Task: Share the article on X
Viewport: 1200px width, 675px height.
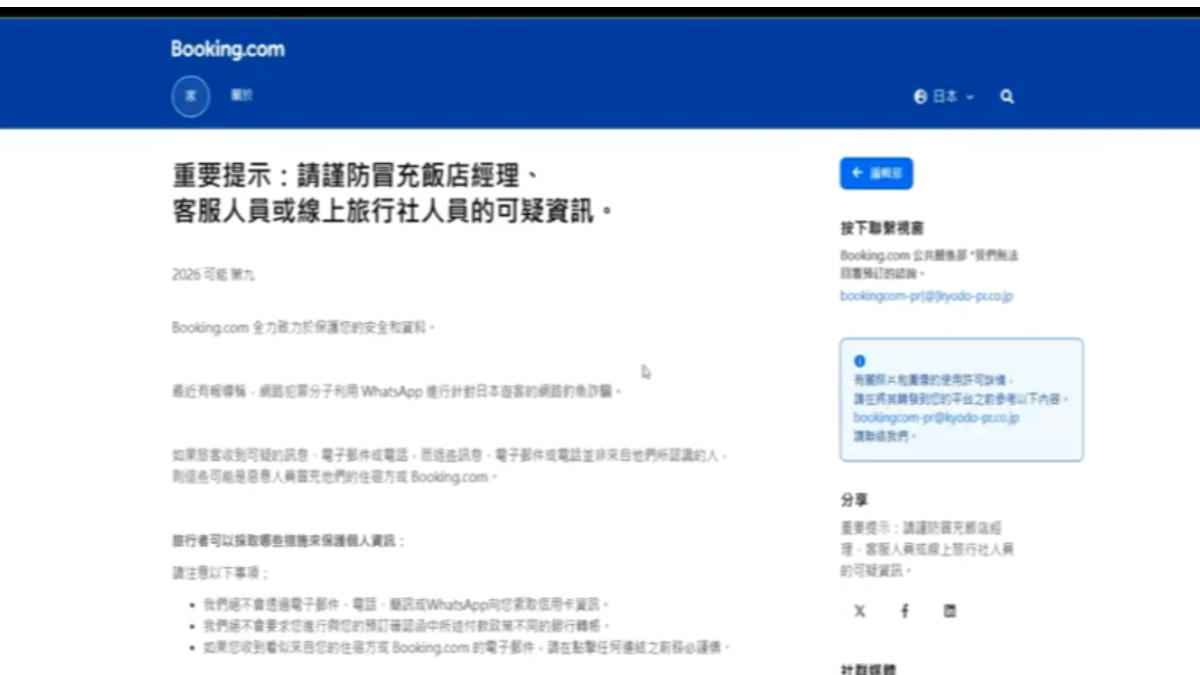Action: click(x=860, y=611)
